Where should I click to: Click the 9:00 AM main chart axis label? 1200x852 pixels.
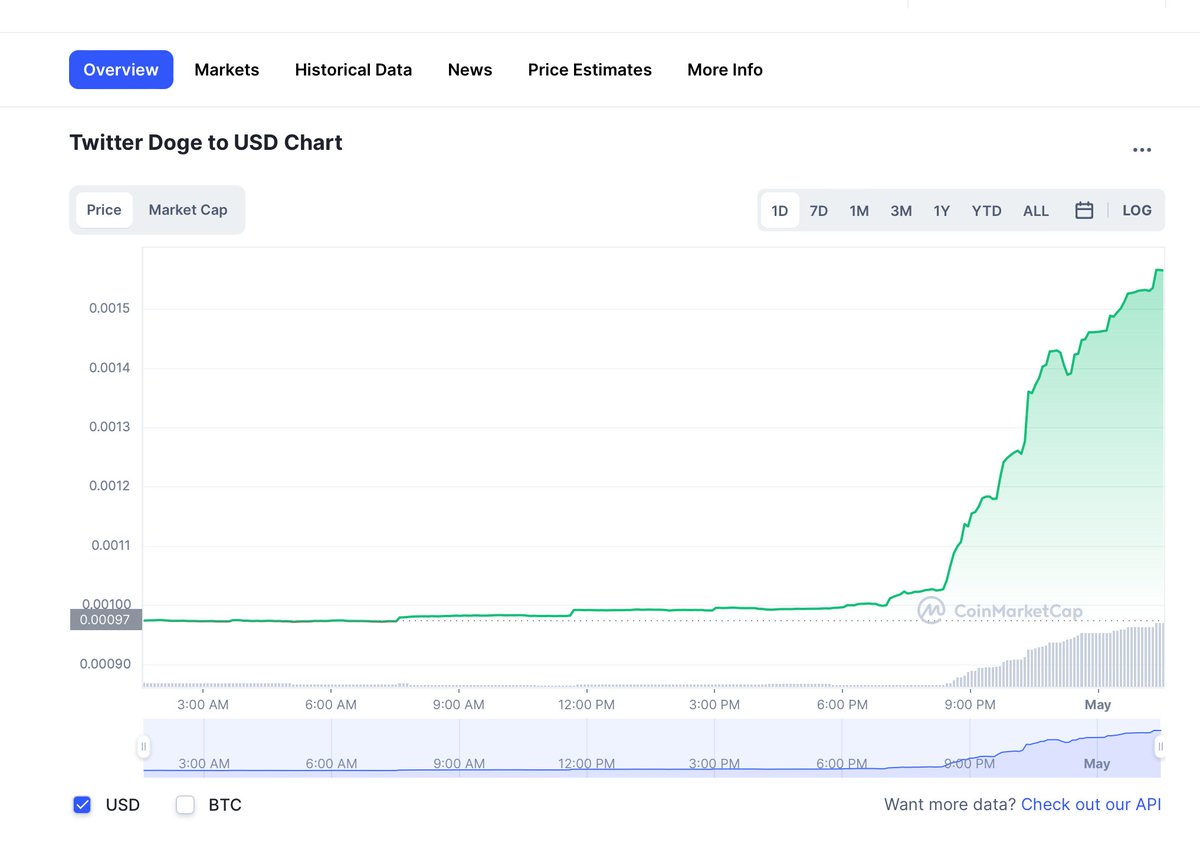(x=459, y=705)
